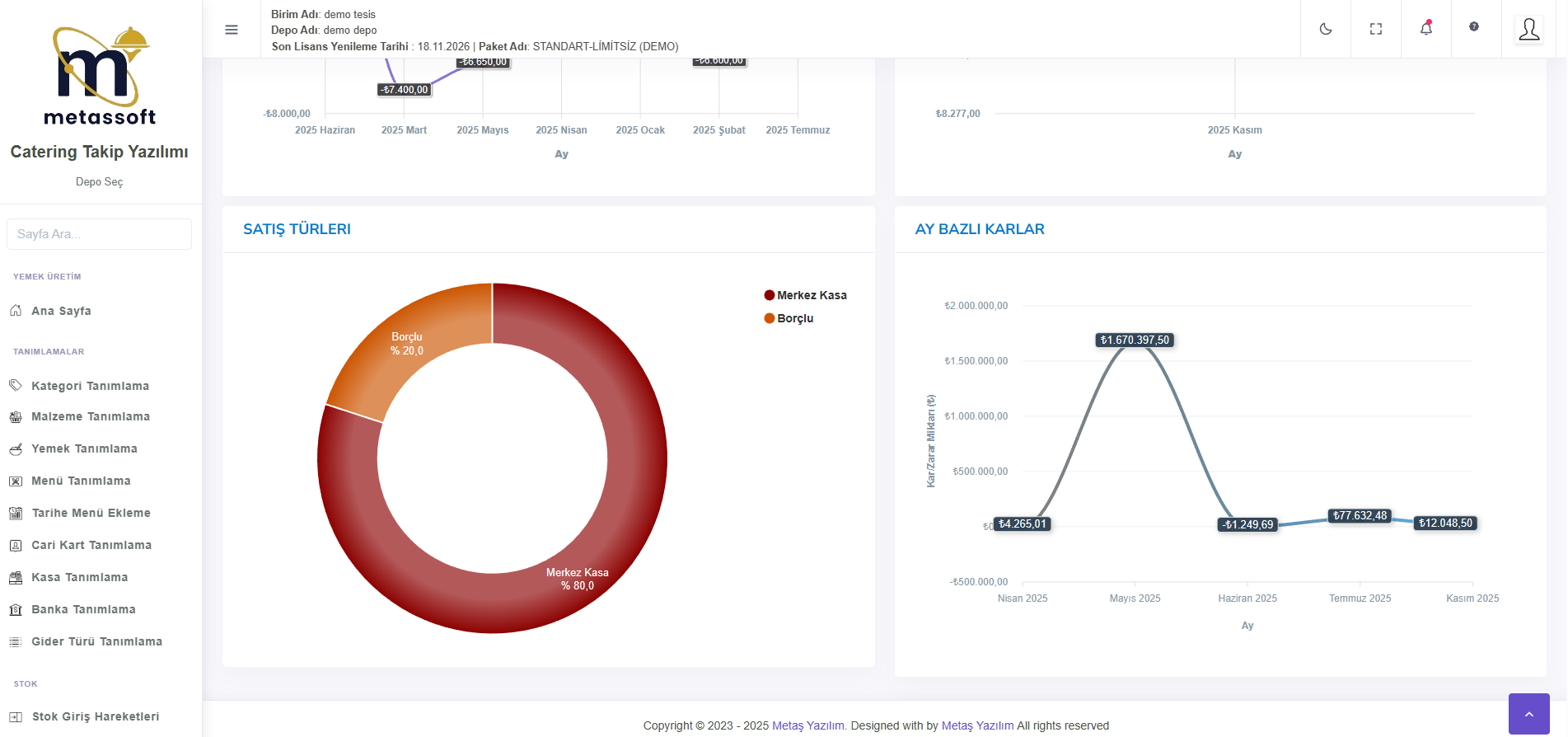Click the scroll-to-top arrow button
1568x737 pixels.
coord(1528,714)
